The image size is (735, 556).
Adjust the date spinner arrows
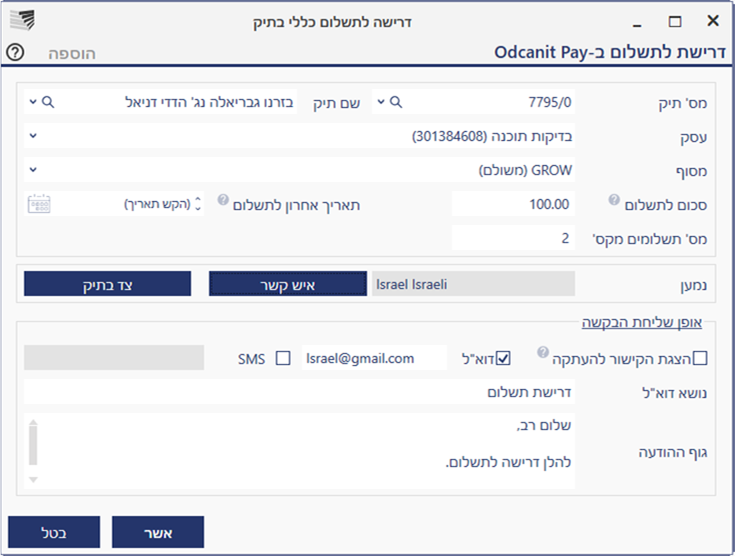click(198, 204)
